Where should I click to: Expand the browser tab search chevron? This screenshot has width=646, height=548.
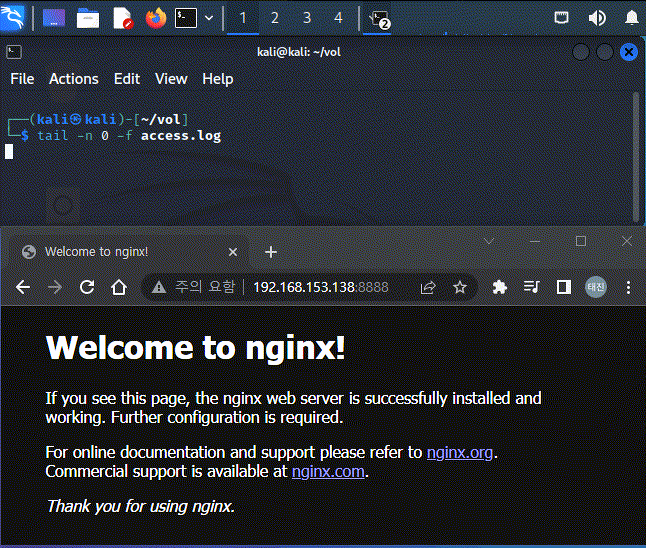(x=489, y=241)
